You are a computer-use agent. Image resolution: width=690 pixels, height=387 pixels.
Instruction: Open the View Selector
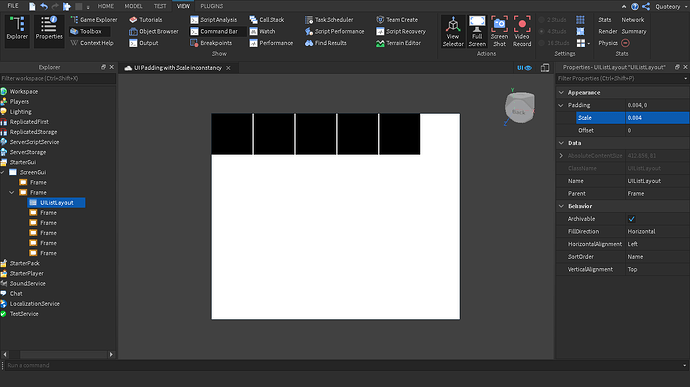453,31
